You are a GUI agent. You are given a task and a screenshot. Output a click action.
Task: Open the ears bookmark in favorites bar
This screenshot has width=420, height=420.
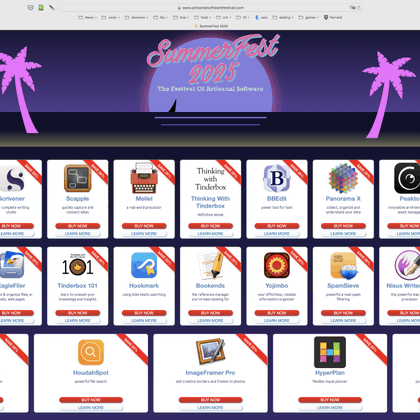coord(262,17)
